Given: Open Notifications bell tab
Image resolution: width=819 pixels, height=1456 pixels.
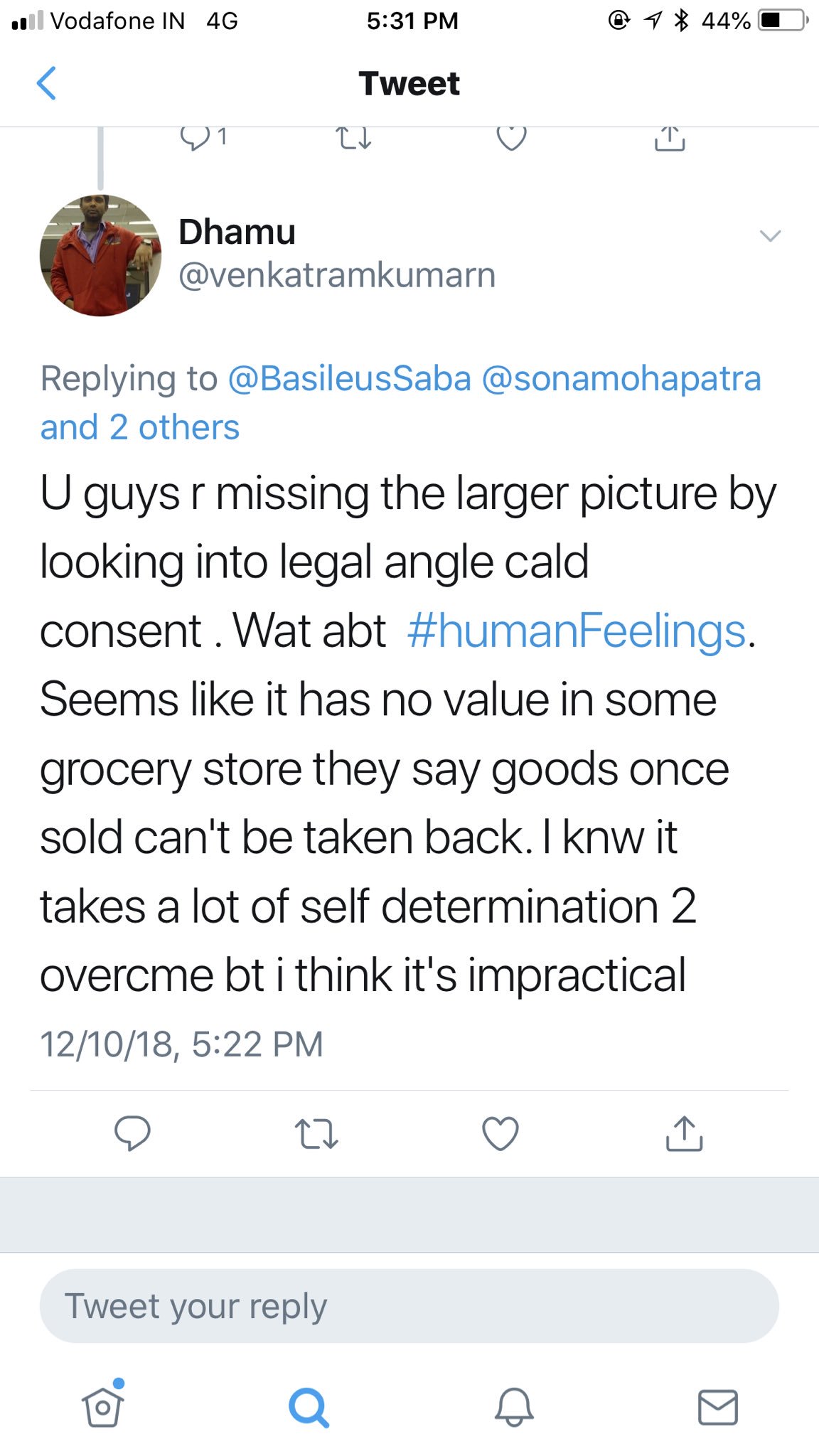Looking at the screenshot, I should 514,1407.
